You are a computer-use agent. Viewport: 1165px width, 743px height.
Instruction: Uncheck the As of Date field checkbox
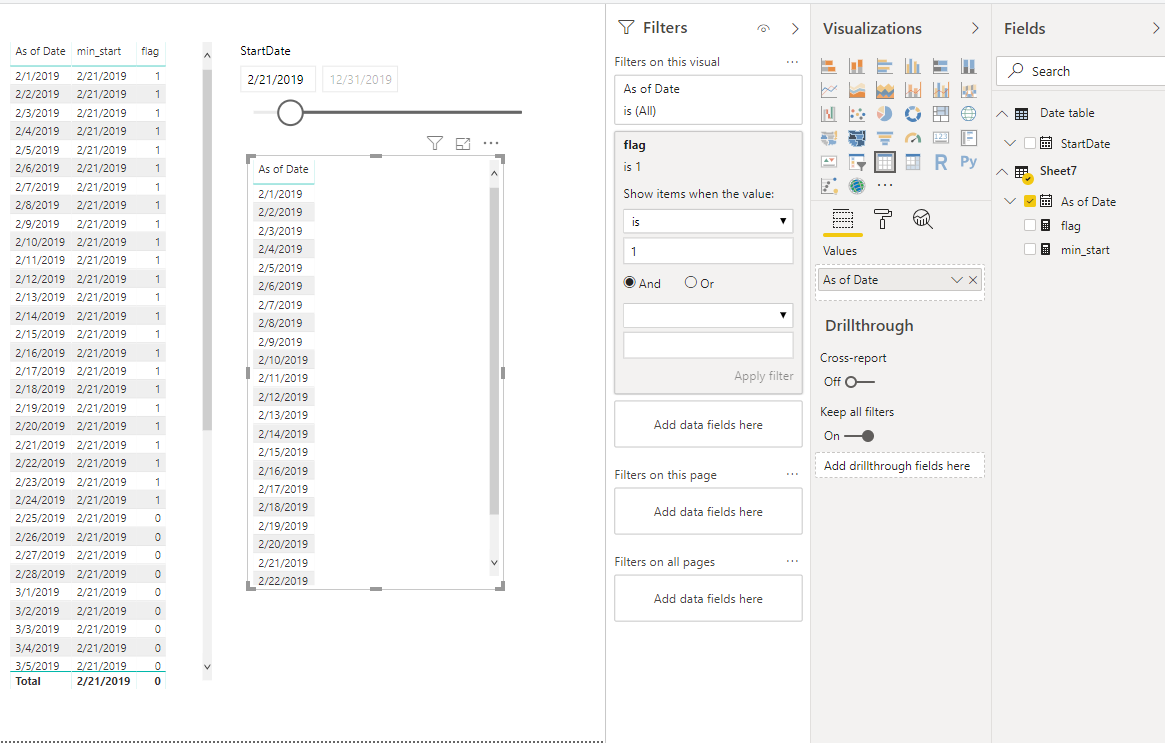1030,201
